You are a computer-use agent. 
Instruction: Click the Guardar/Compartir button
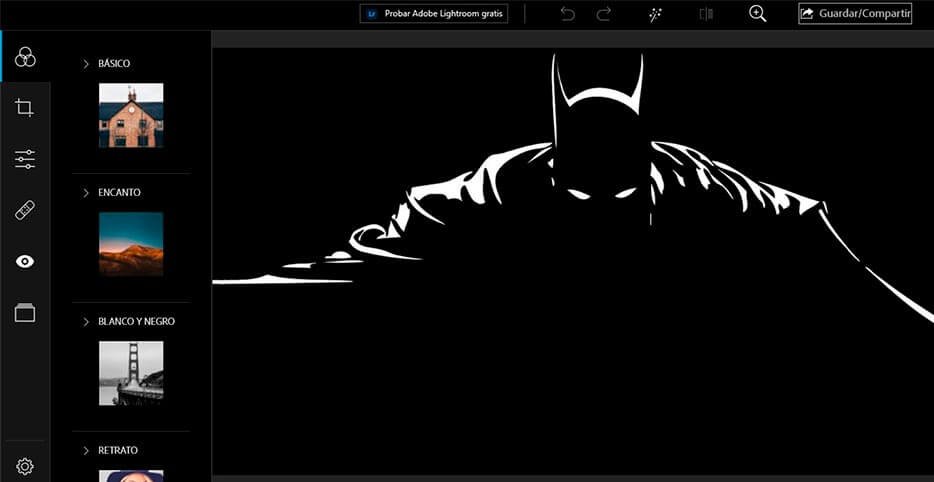855,14
